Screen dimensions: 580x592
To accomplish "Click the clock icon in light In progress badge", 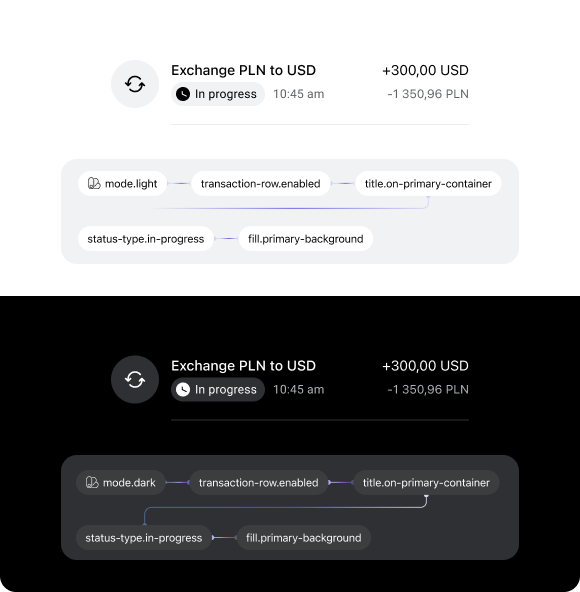I will click(x=183, y=94).
